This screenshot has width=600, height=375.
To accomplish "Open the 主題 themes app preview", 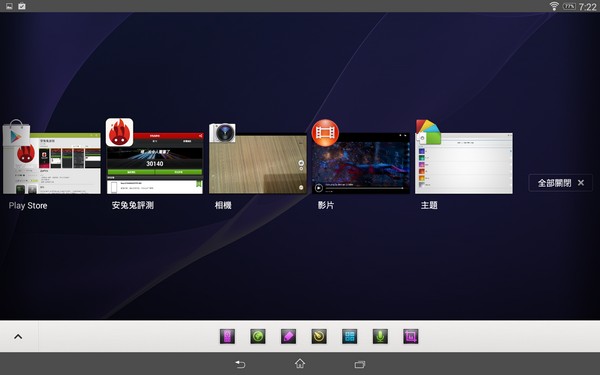I will click(464, 163).
